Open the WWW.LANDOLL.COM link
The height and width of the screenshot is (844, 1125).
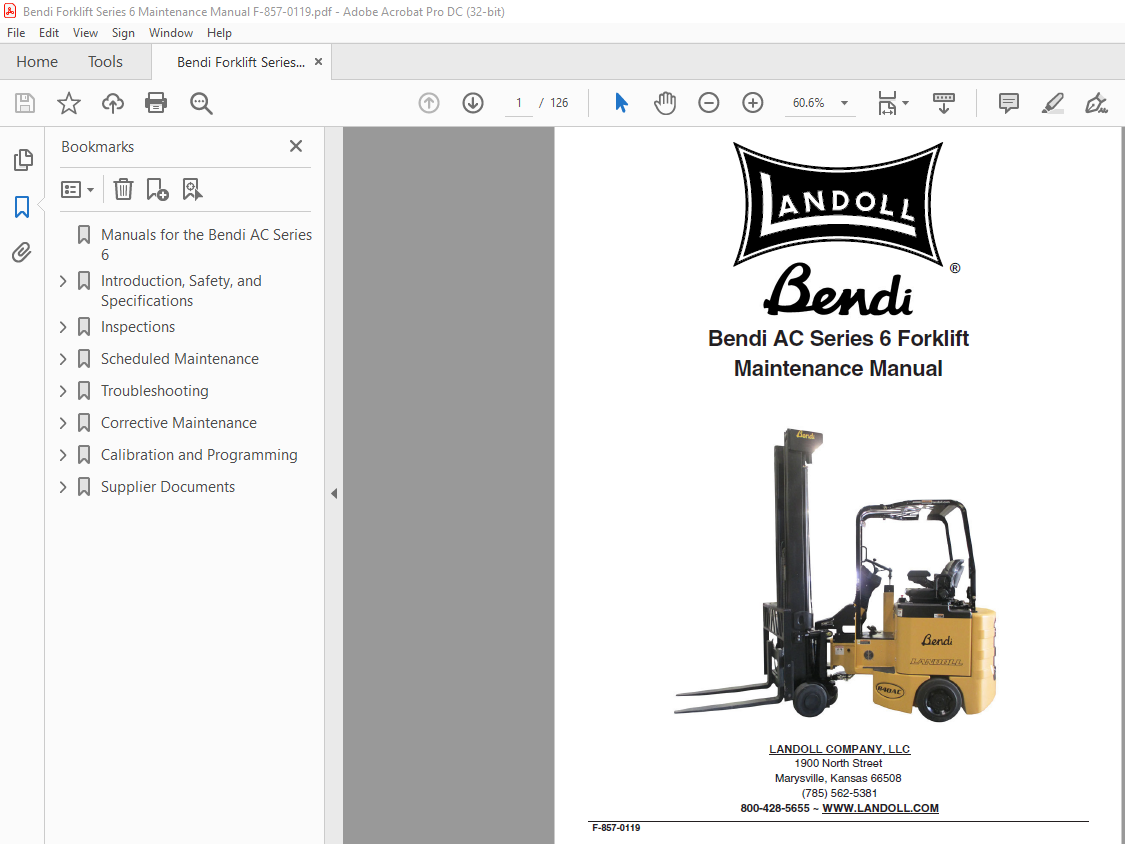[x=880, y=808]
